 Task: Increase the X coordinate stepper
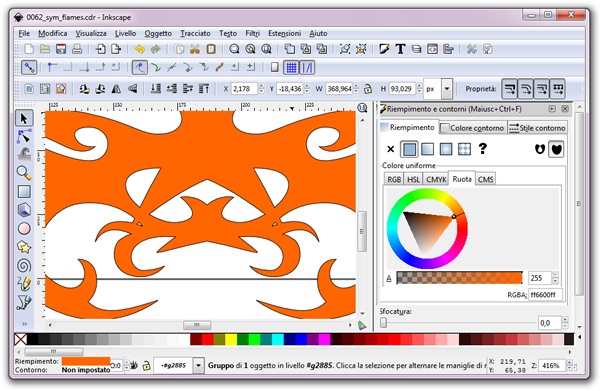click(x=261, y=86)
